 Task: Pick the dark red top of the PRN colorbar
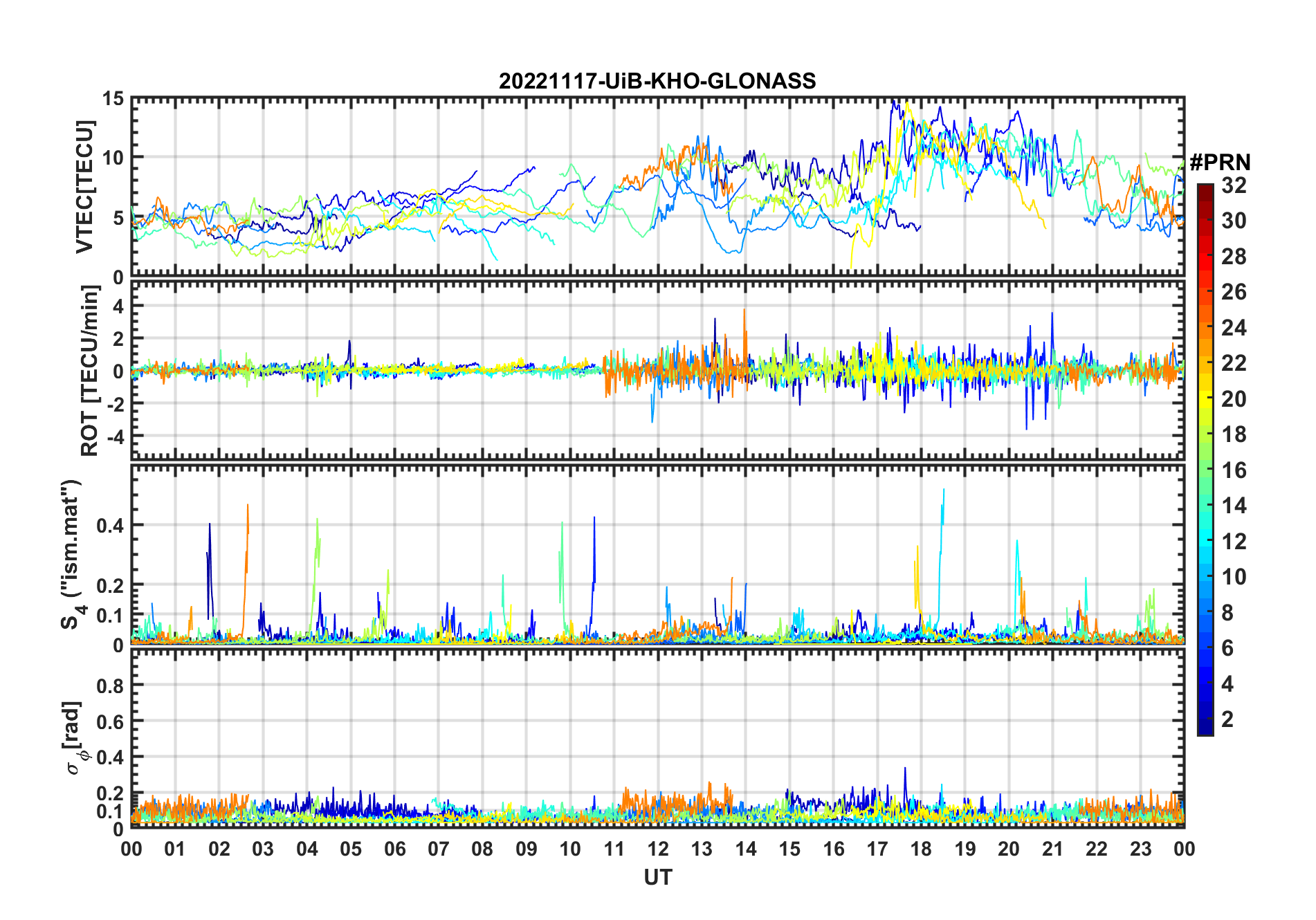(1205, 194)
